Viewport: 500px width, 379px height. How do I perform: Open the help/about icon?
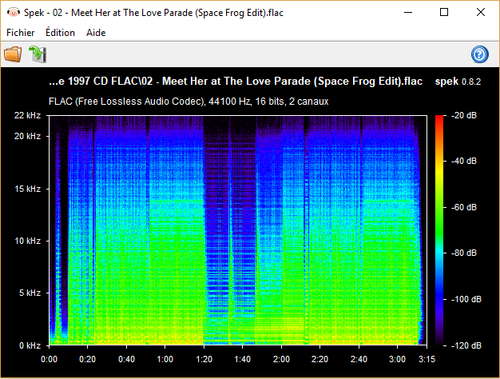click(x=480, y=54)
